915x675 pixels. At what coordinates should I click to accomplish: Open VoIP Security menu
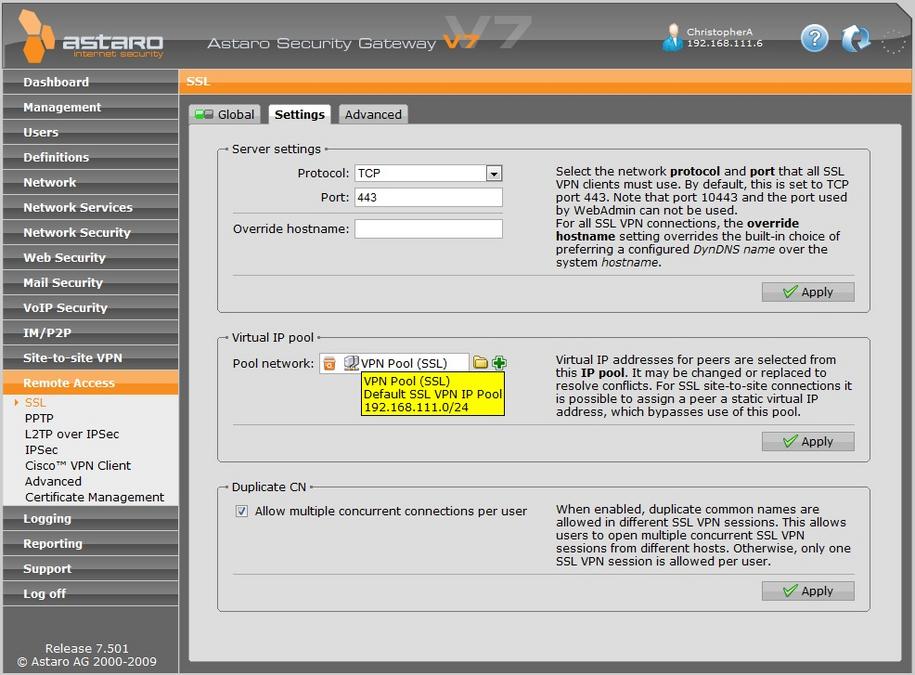tap(91, 308)
